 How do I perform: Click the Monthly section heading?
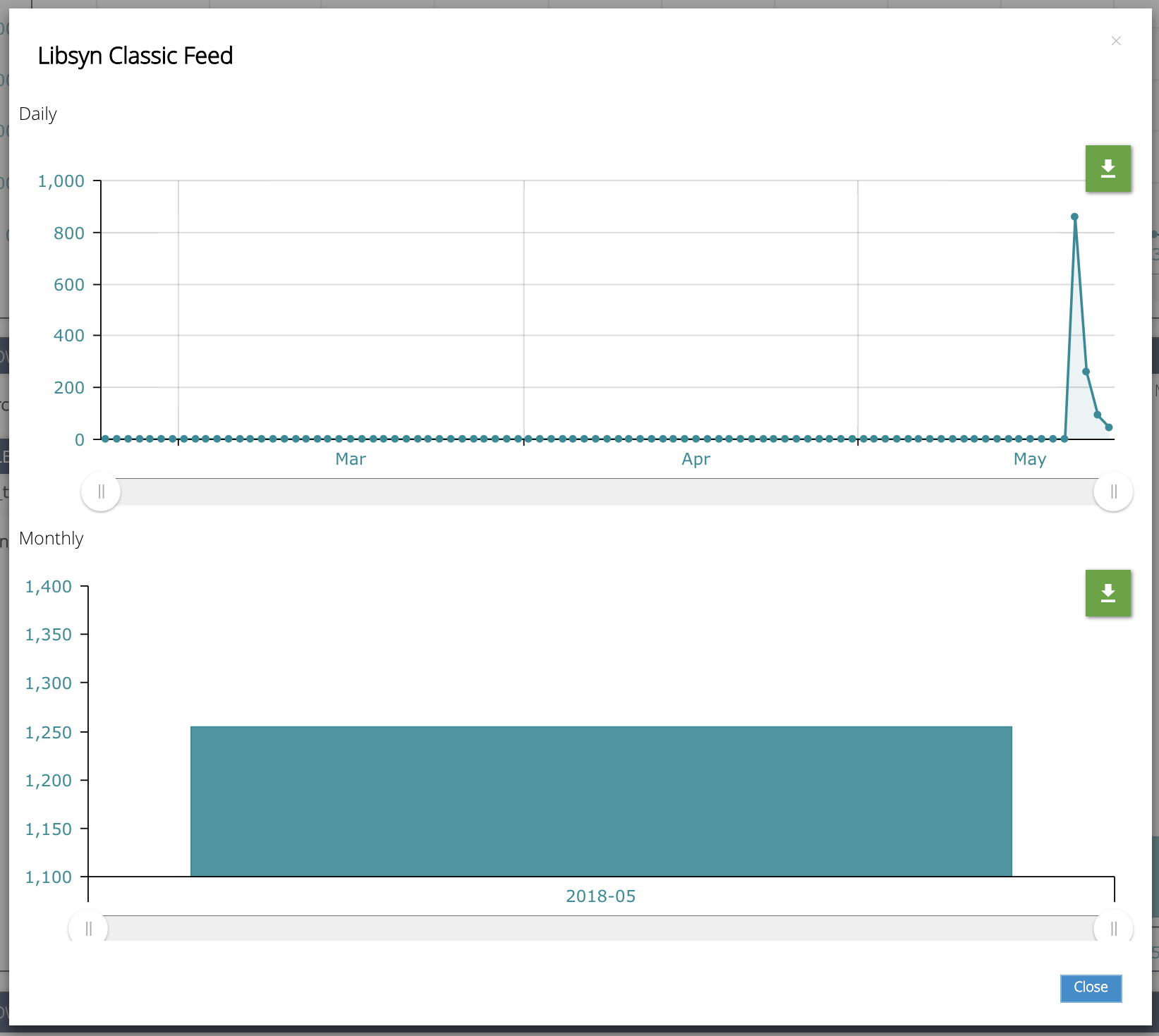(x=51, y=539)
